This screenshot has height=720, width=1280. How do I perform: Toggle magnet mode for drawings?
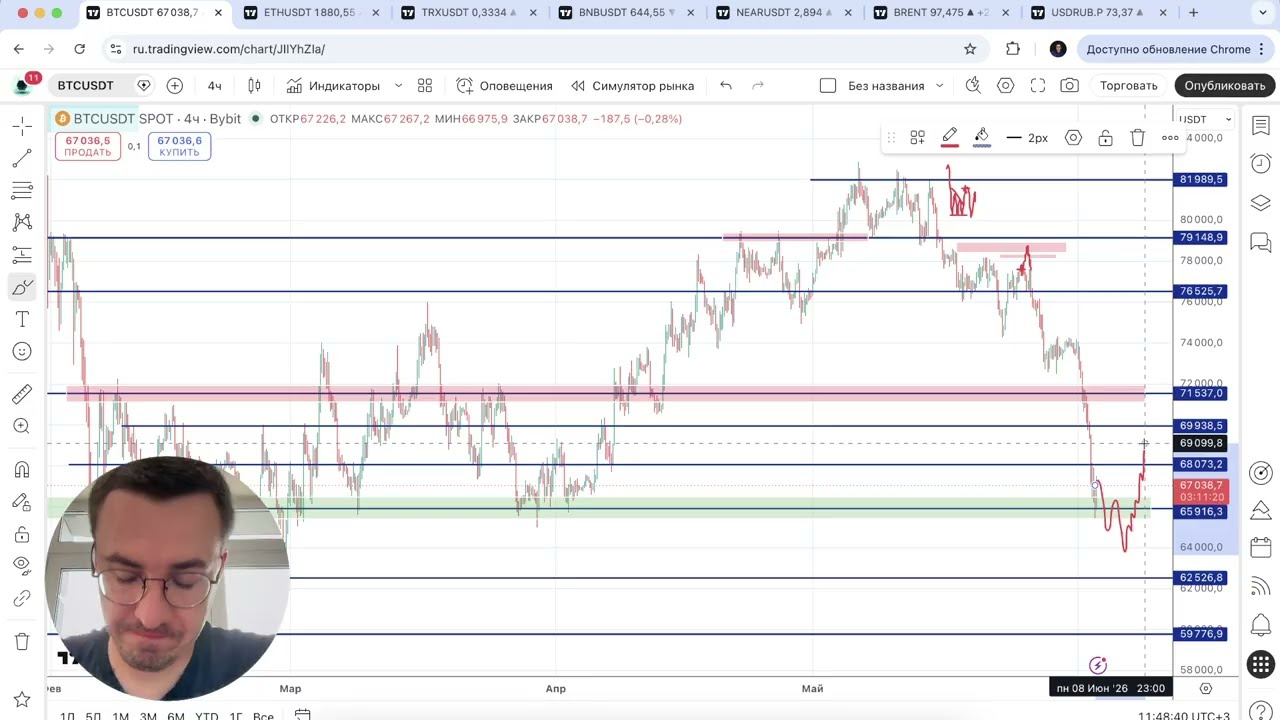pos(22,469)
